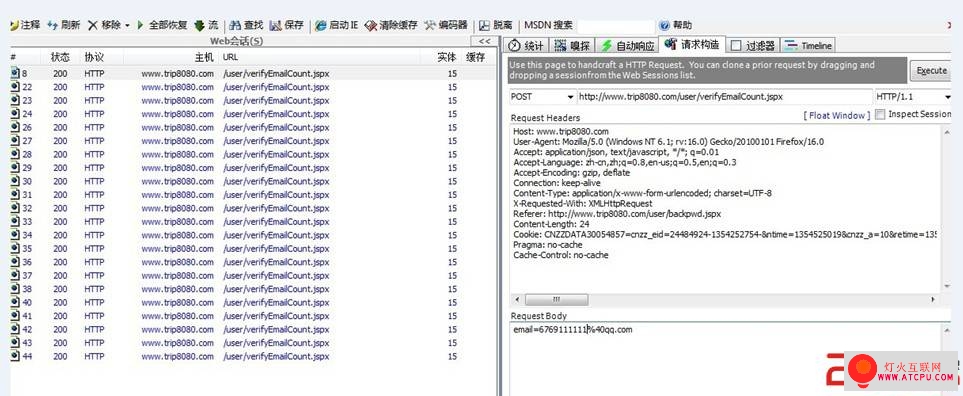Screen dimensions: 963x396
Task: Click the 注释 comment toolbar icon
Action: 14,25
